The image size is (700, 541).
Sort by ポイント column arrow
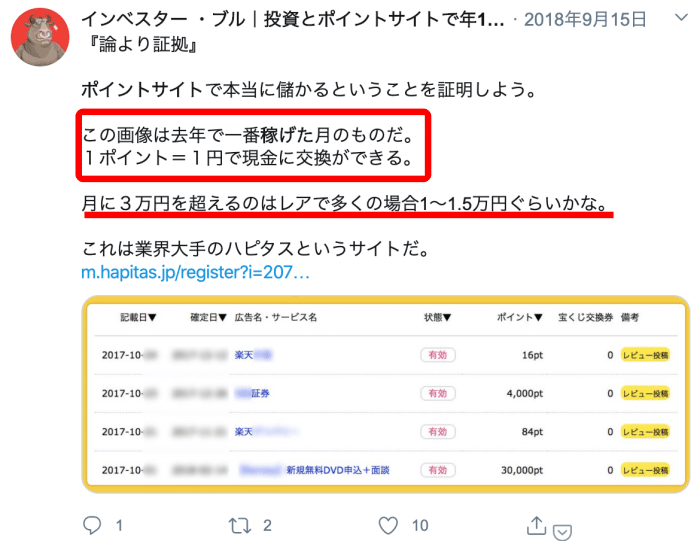(538, 317)
